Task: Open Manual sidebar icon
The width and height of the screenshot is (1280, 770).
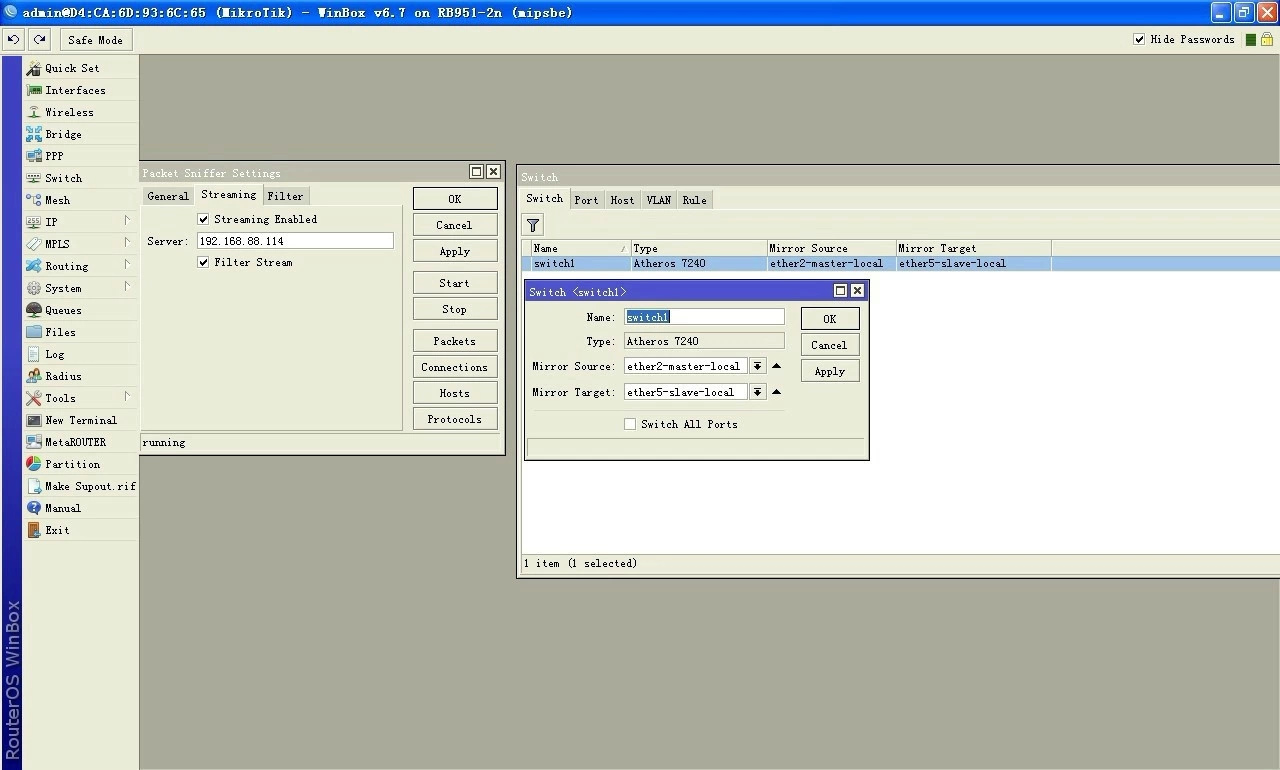Action: coord(34,508)
